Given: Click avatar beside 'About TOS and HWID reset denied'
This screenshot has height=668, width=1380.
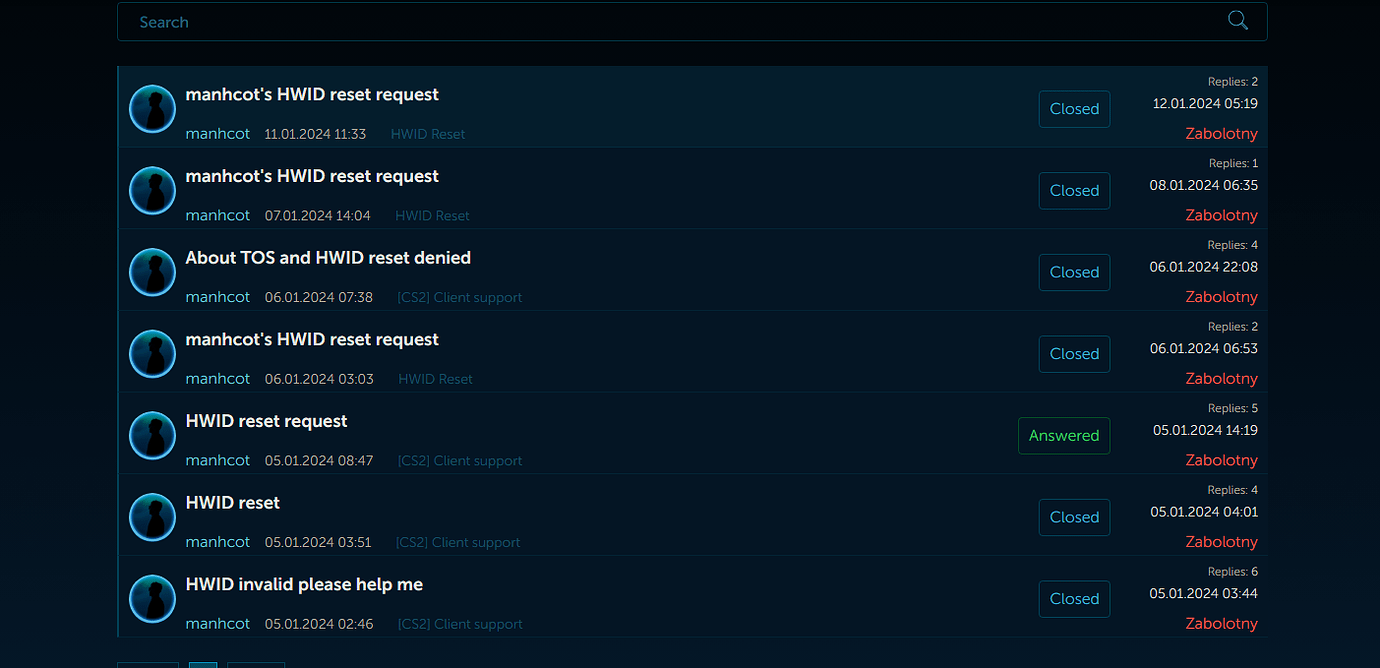Looking at the screenshot, I should [153, 272].
